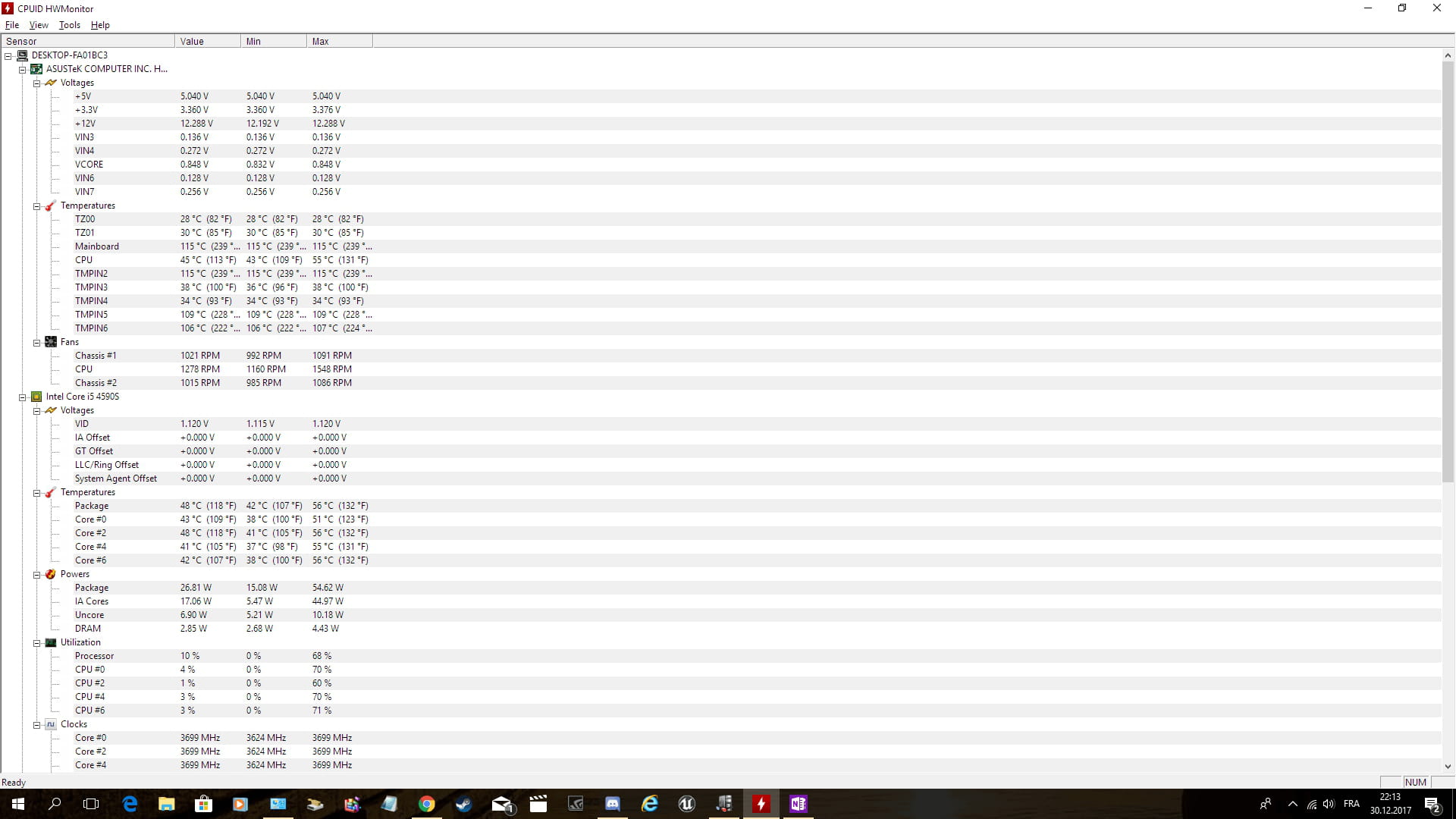
Task: Collapse the motherboard Voltages node
Action: click(x=36, y=83)
